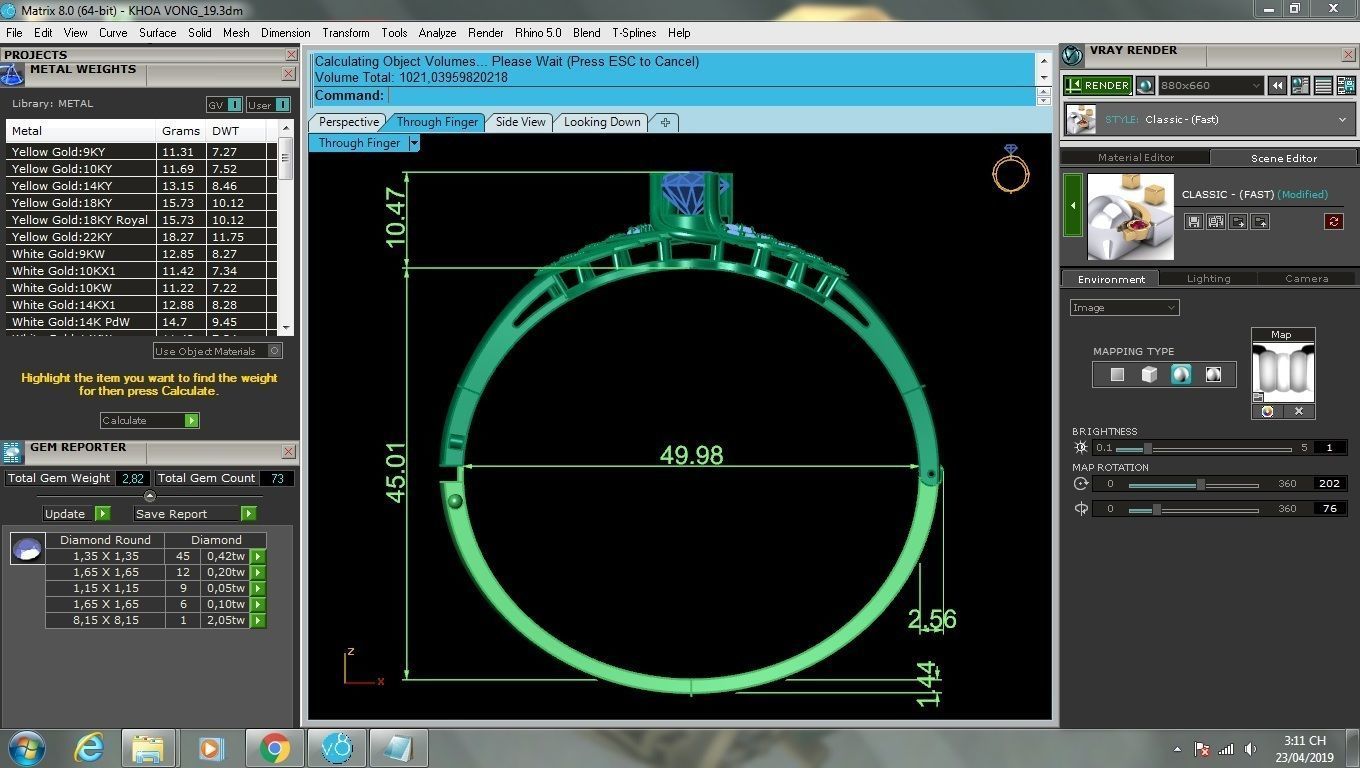Image resolution: width=1360 pixels, height=768 pixels.
Task: Click the Metal Weights cone icon
Action: (12, 75)
